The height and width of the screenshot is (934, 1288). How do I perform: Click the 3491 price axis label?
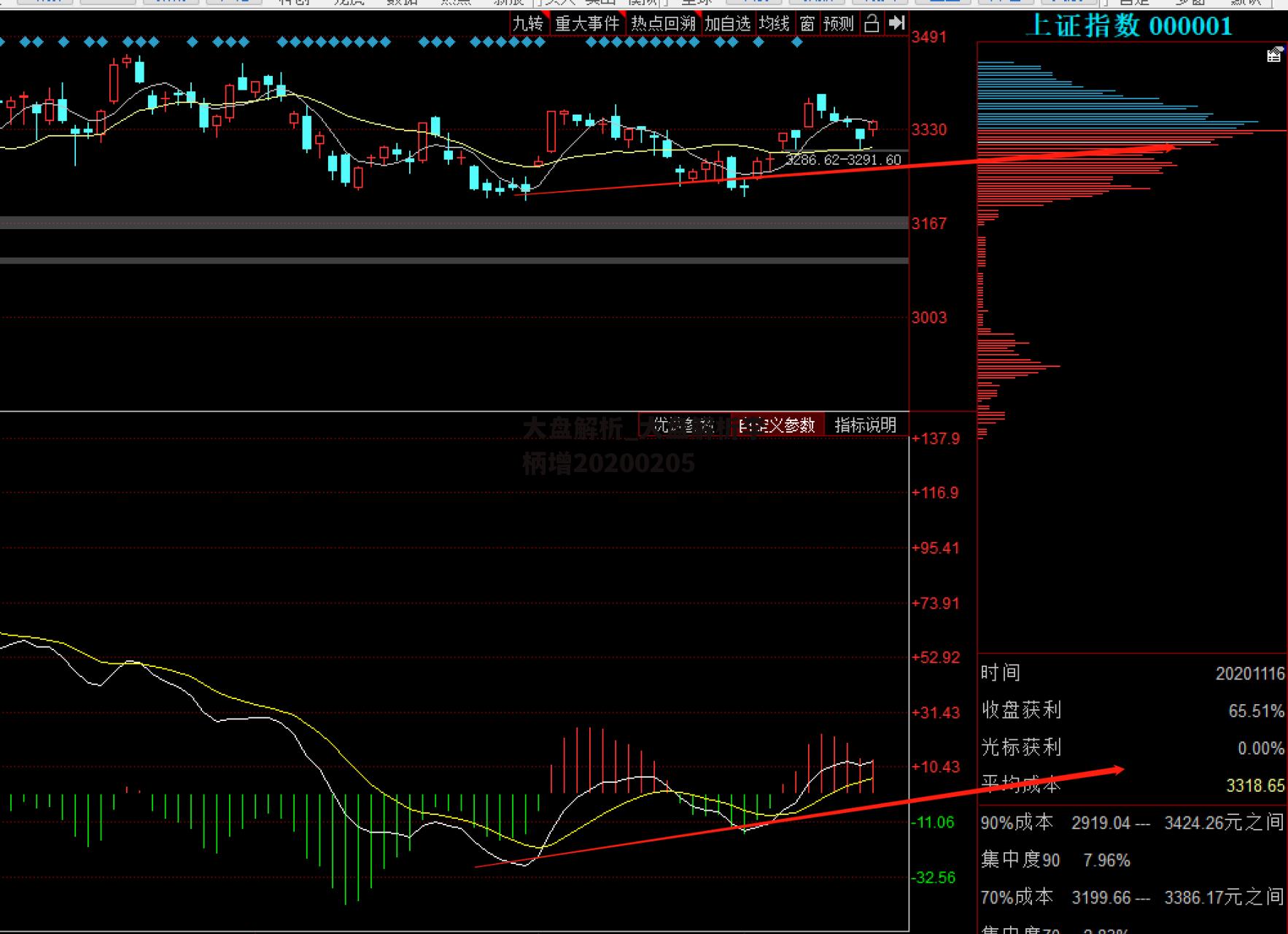click(x=928, y=37)
